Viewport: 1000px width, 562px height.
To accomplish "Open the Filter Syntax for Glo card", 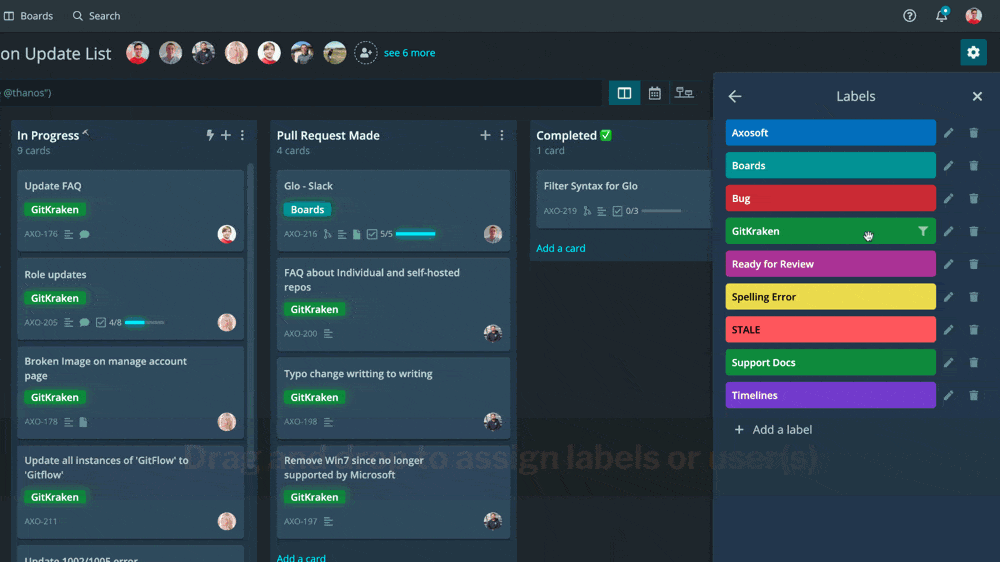I will 624,198.
